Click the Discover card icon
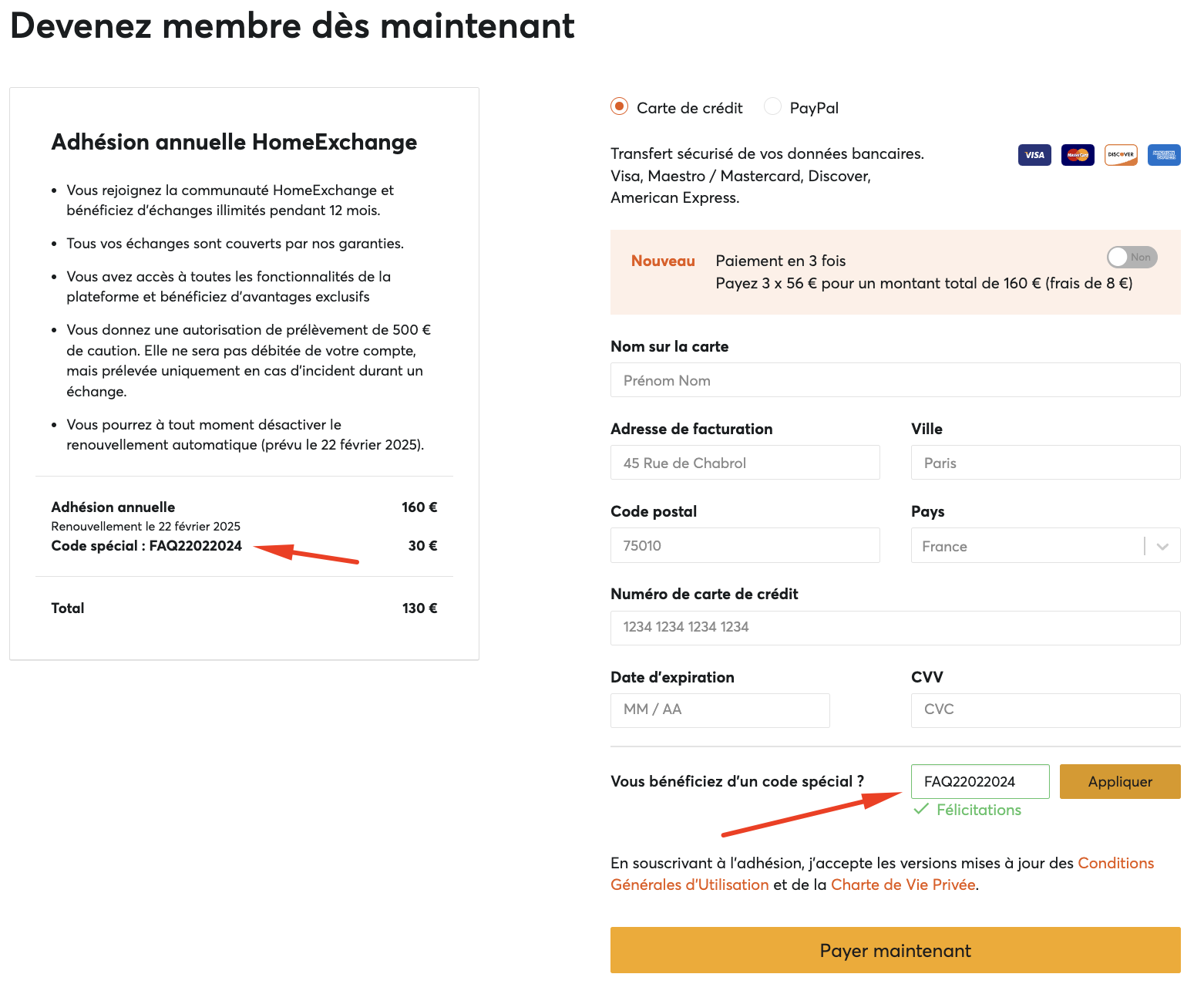1204x984 pixels. (1121, 155)
